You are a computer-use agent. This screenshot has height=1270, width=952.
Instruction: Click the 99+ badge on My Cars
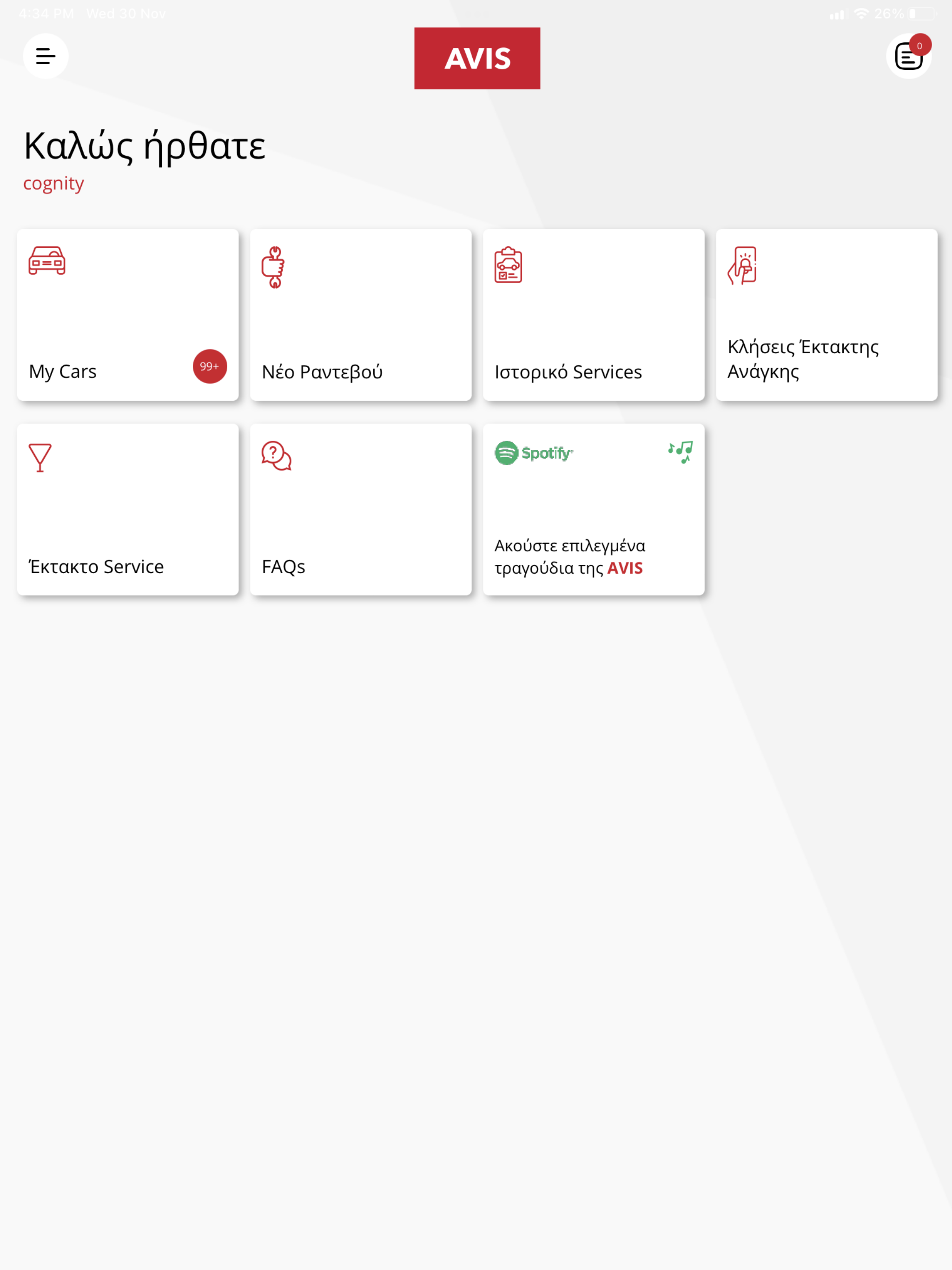[x=210, y=366]
